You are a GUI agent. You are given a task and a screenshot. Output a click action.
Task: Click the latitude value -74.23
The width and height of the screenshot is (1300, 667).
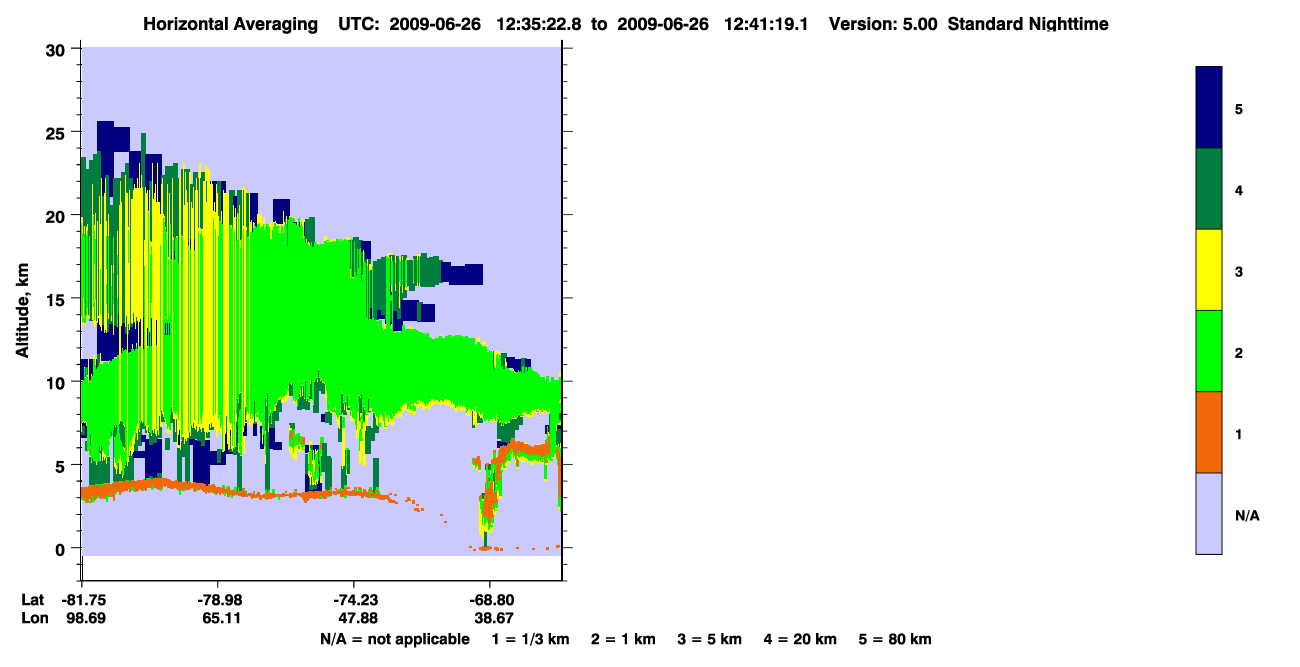click(354, 600)
